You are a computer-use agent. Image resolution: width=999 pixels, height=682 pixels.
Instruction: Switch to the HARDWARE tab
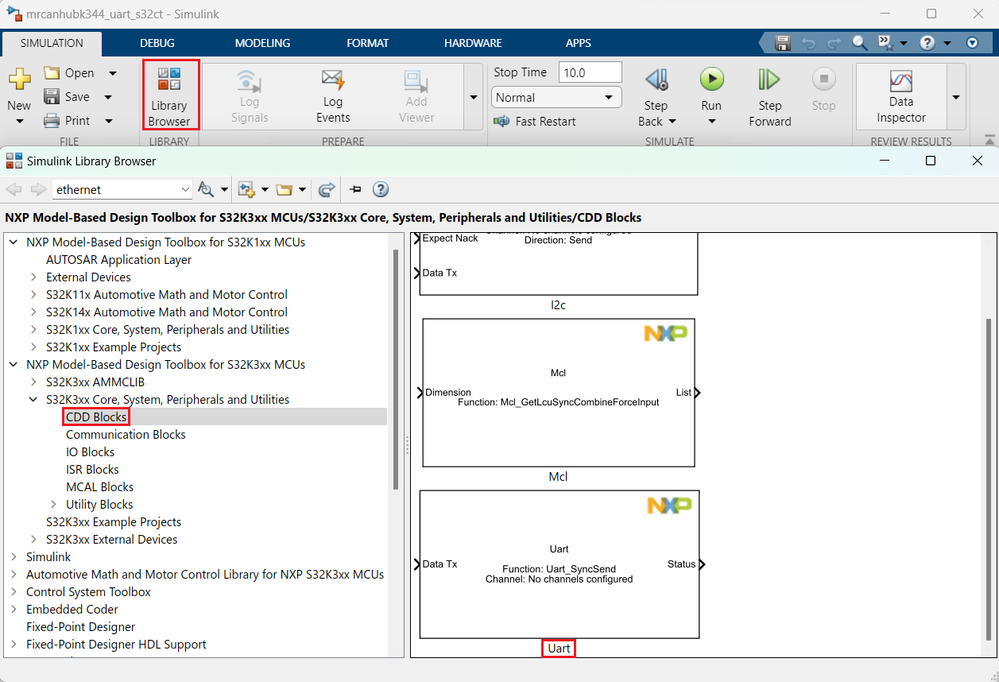pyautogui.click(x=473, y=43)
